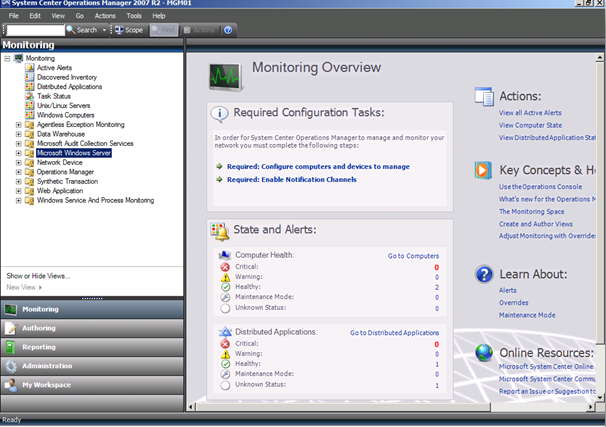Click the Key Concepts play icon

point(483,170)
